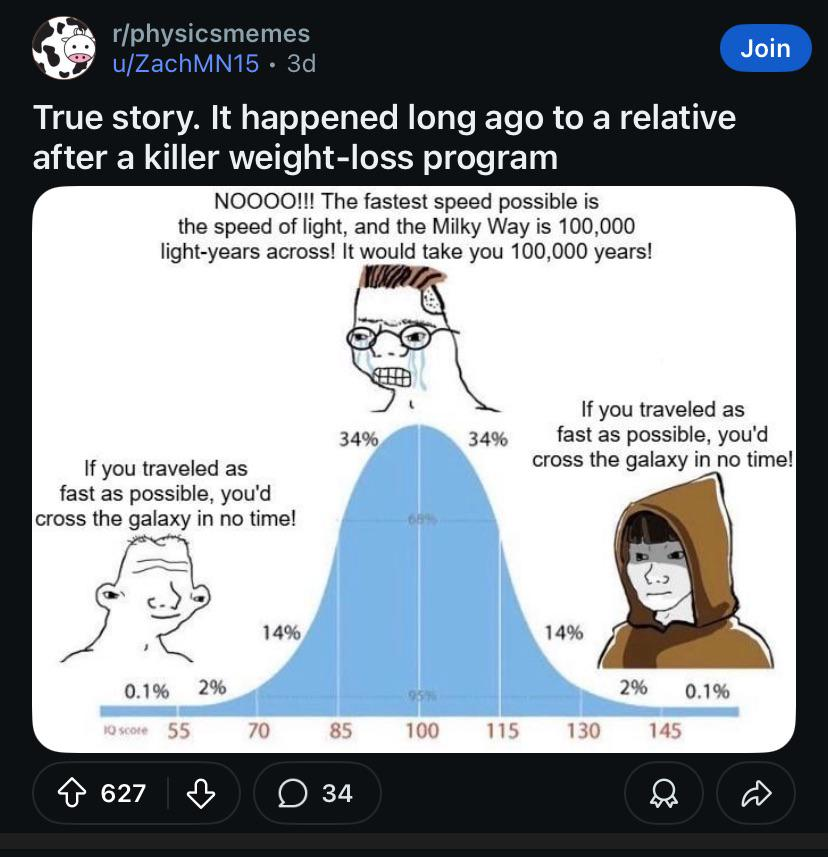Go to the r/physicsmemes subreddit link
Viewport: 828px width, 857px height.
click(x=210, y=34)
